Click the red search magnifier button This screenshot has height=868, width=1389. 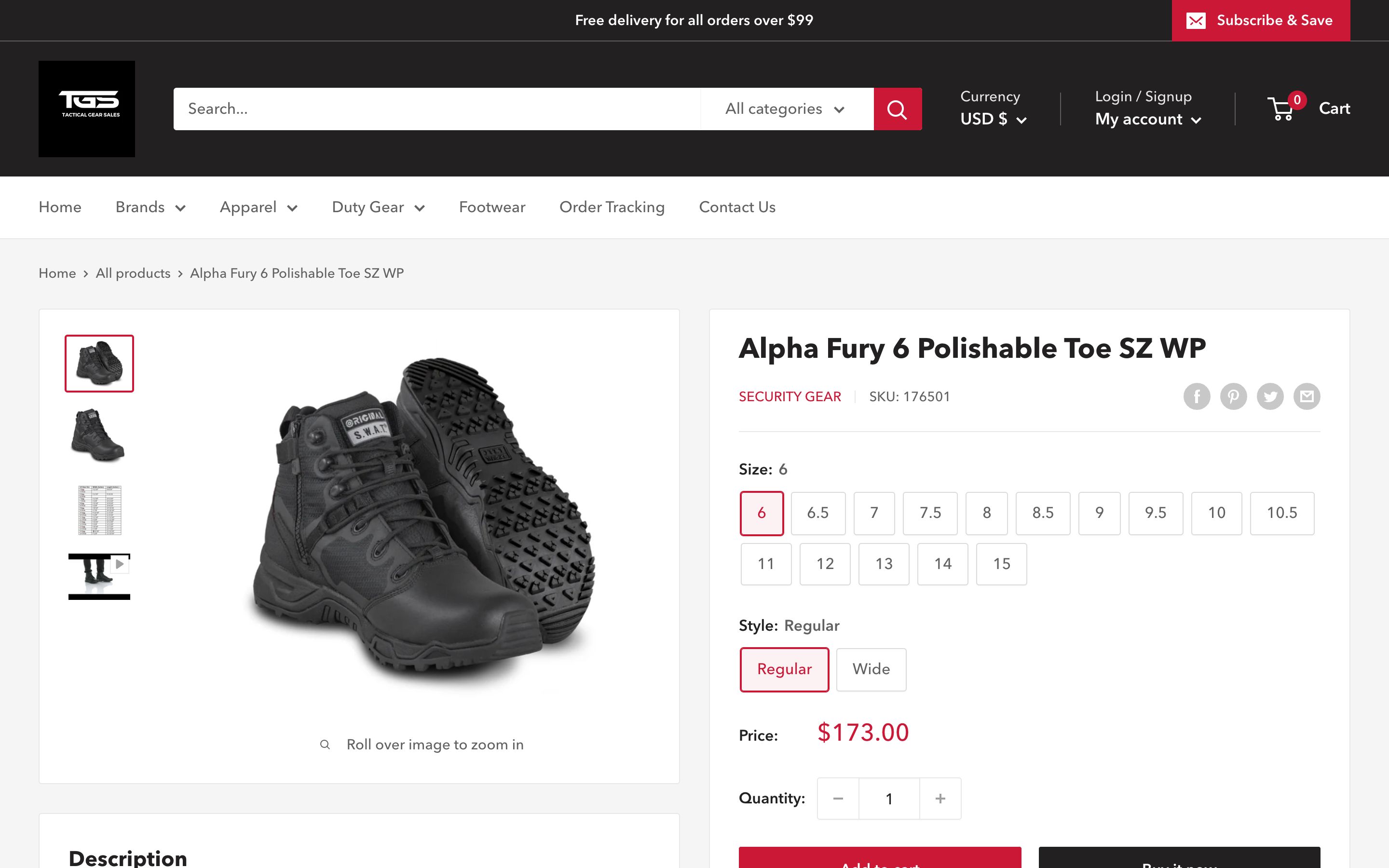897,109
